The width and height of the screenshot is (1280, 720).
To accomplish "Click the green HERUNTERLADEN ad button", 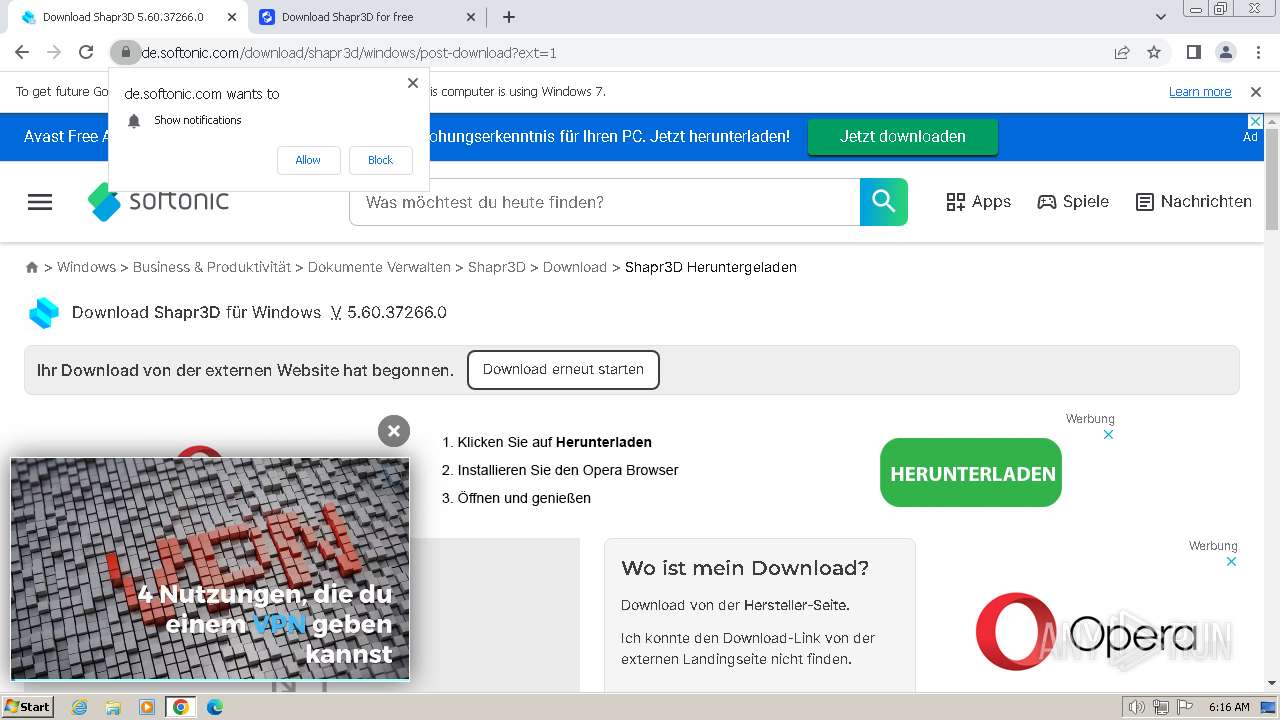I will pos(971,473).
